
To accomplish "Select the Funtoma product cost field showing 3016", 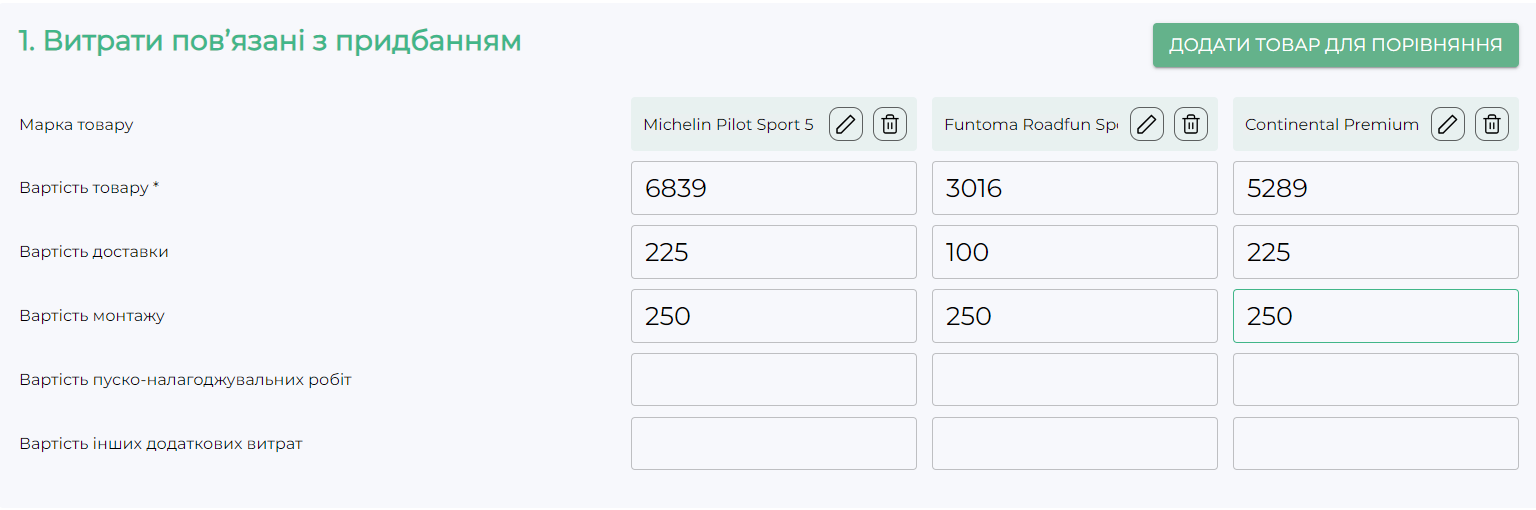I will 1074,188.
